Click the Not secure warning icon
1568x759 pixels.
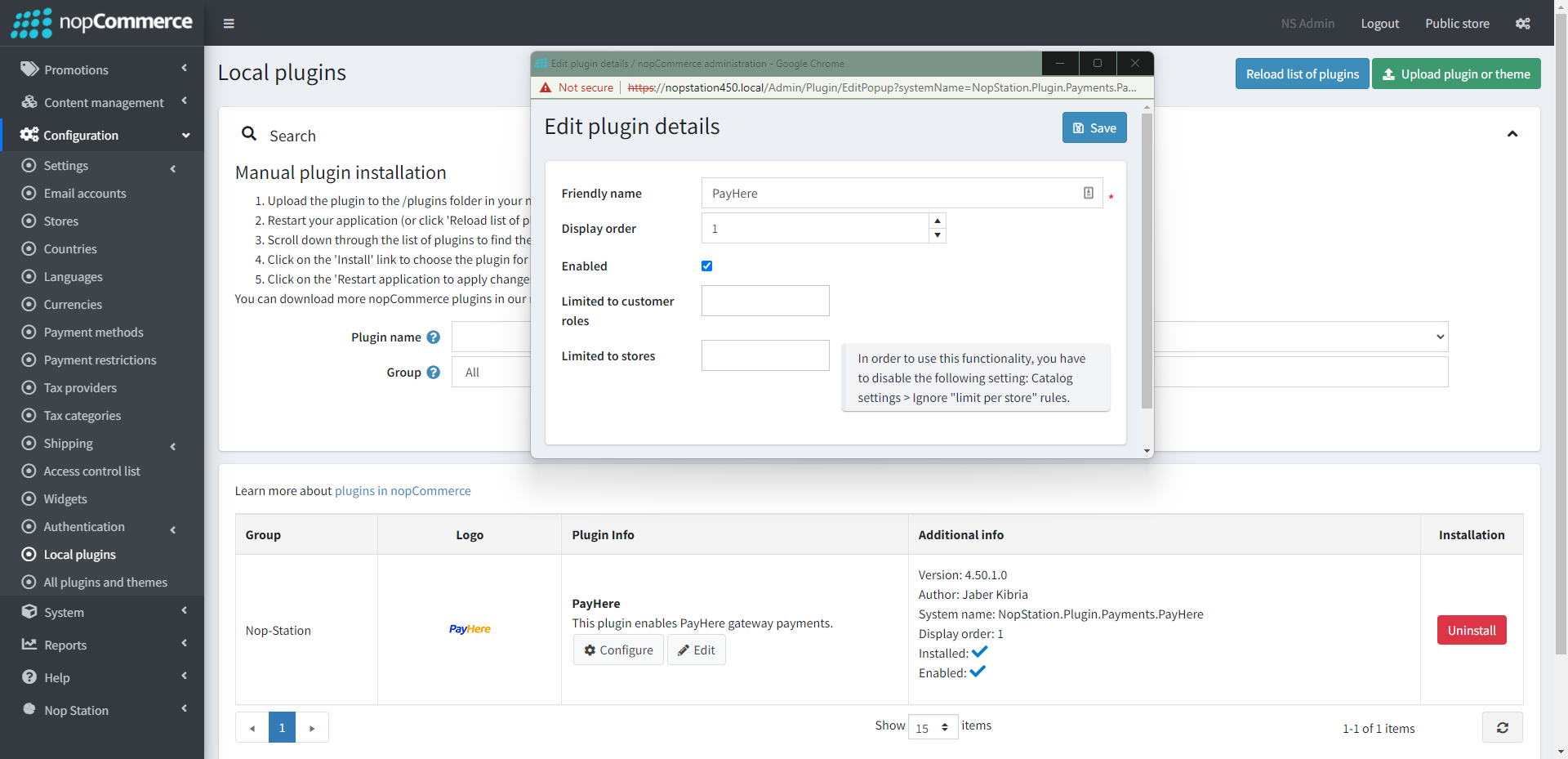click(546, 87)
